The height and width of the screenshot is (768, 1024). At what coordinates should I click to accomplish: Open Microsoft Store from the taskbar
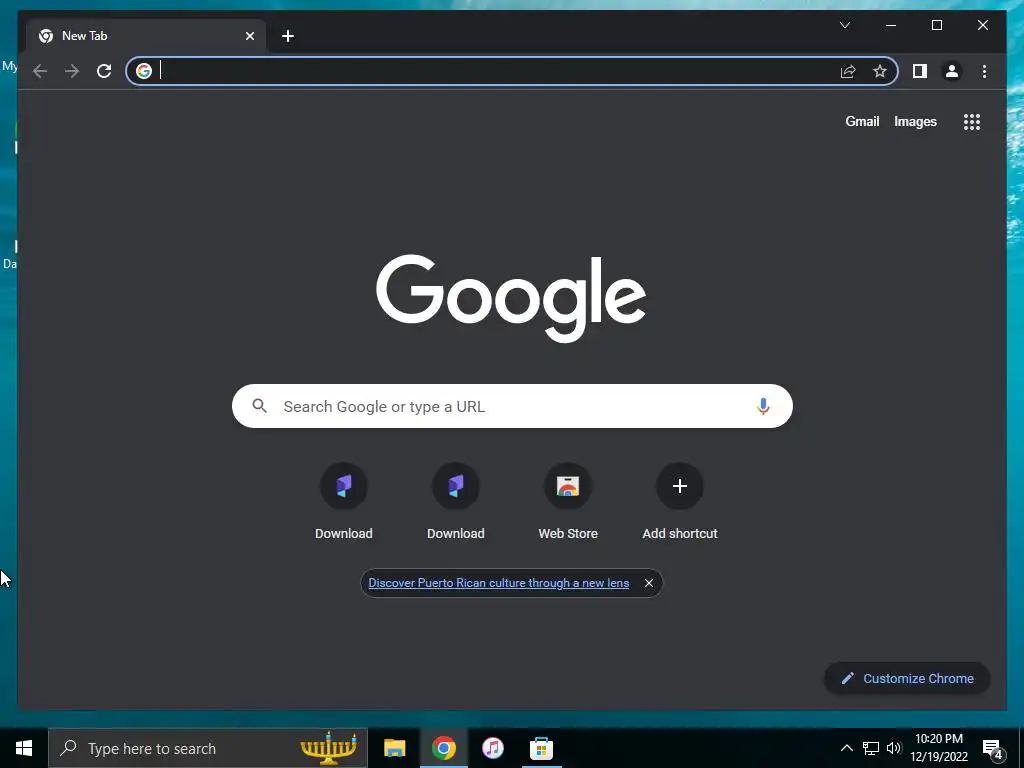coord(541,748)
